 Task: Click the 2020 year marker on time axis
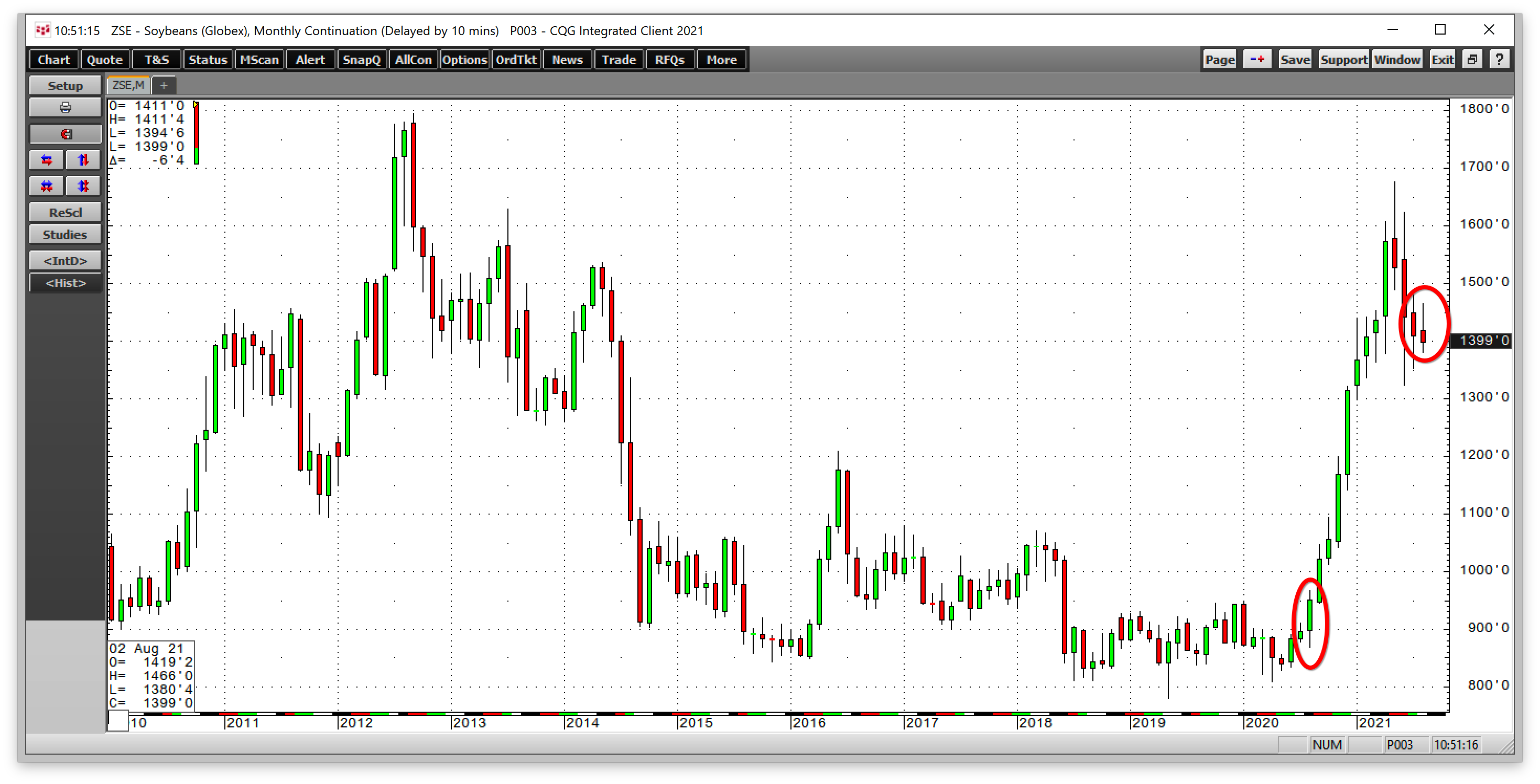point(1262,723)
